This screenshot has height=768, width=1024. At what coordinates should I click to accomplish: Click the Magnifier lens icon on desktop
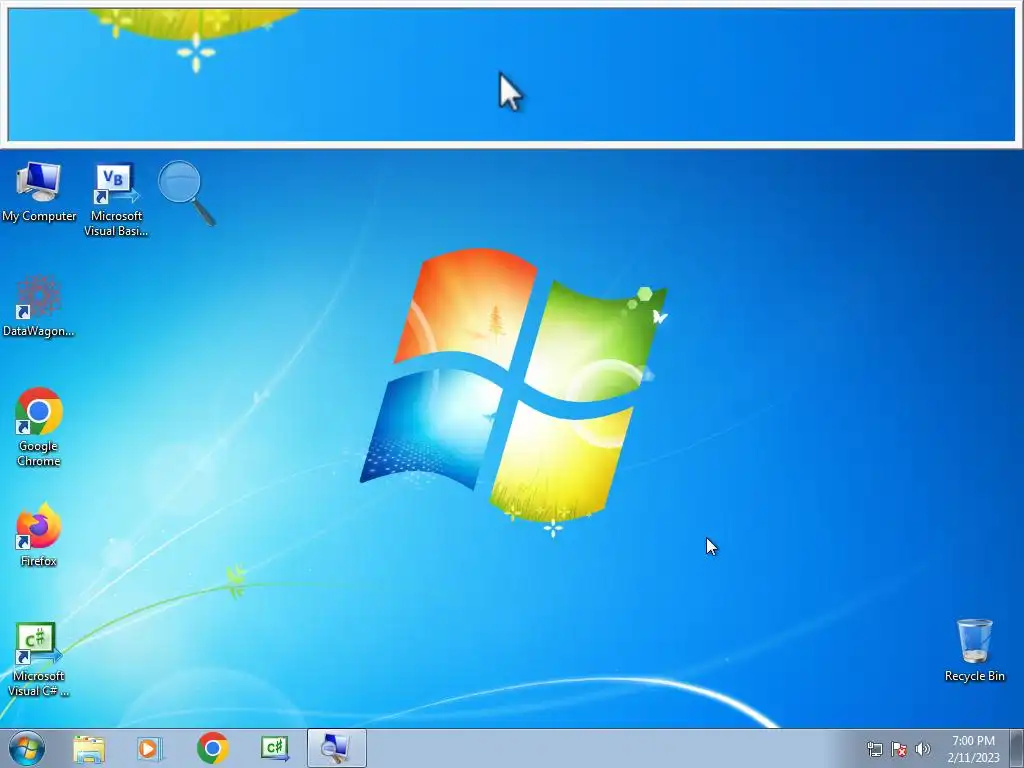(187, 193)
